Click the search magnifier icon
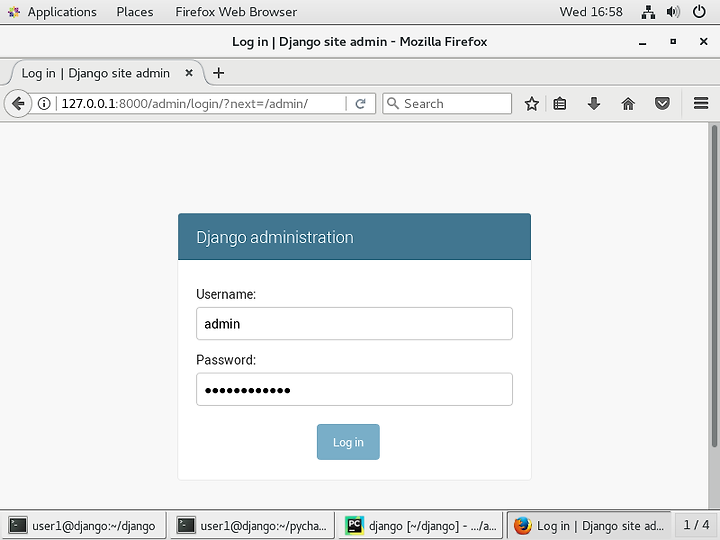 (x=393, y=103)
